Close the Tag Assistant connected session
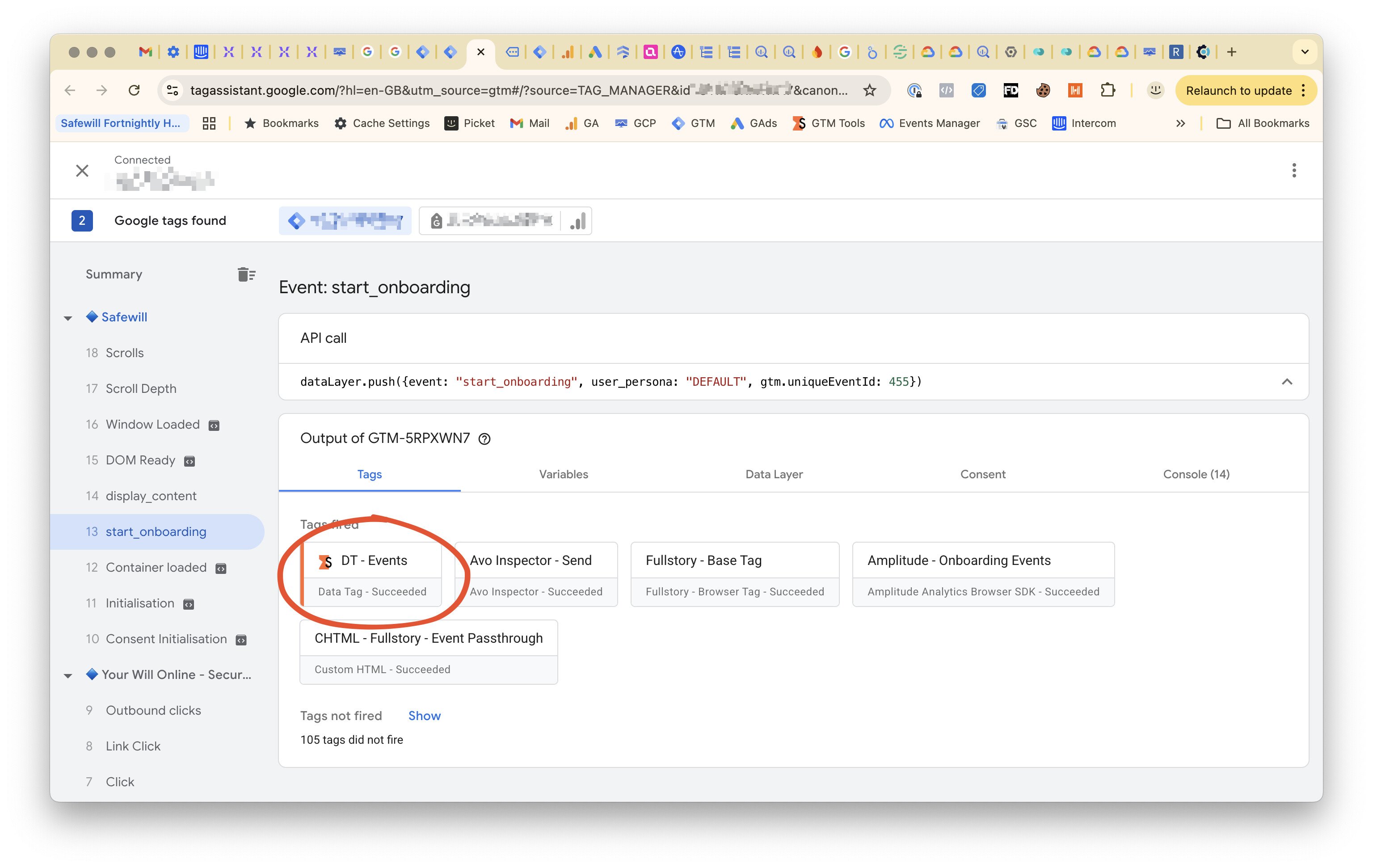 tap(82, 171)
